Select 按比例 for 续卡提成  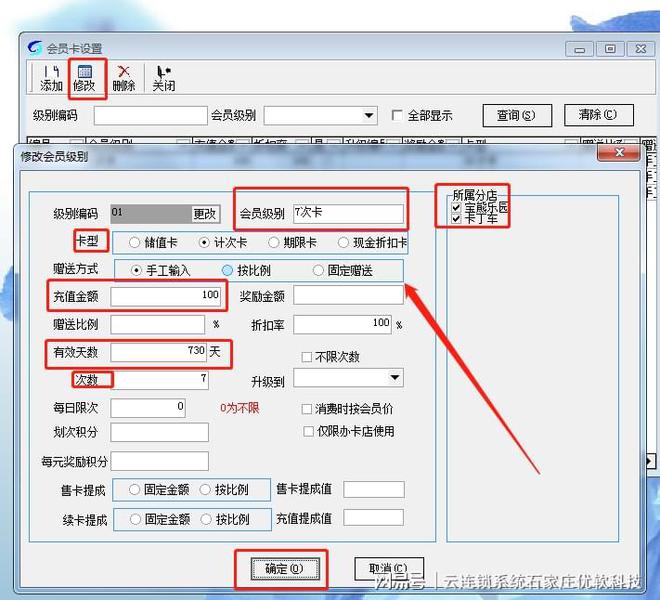(x=206, y=519)
